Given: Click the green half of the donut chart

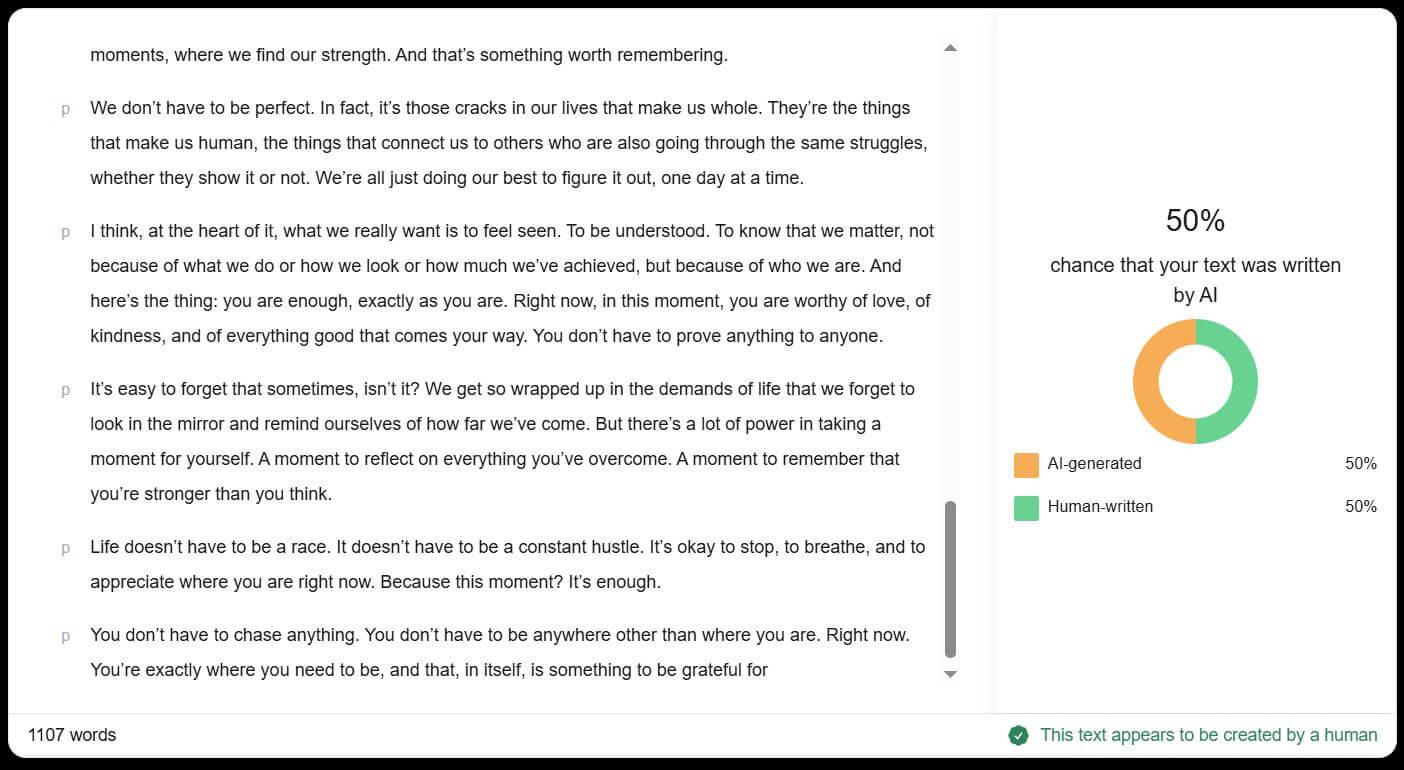Looking at the screenshot, I should pyautogui.click(x=1245, y=382).
